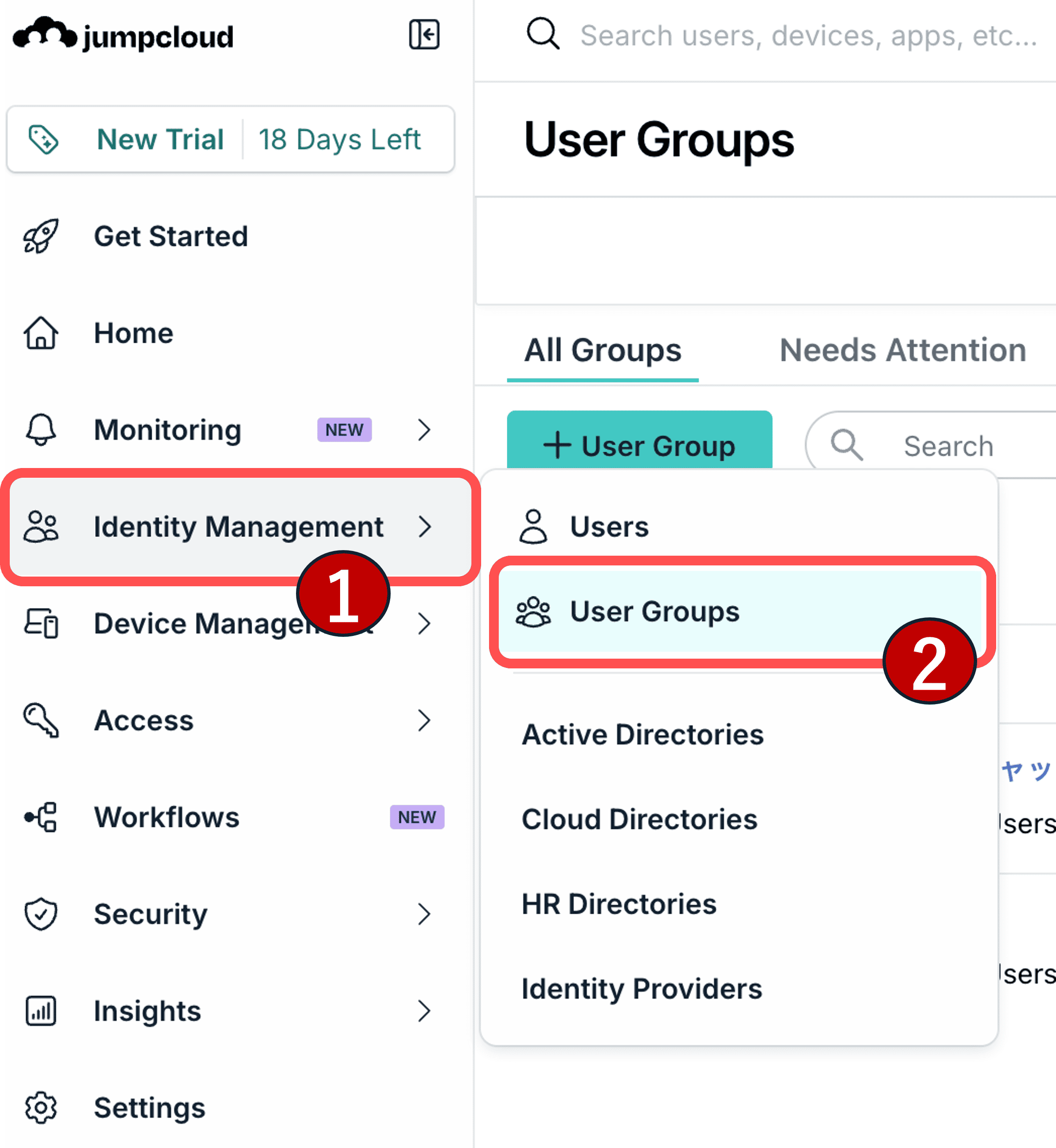Click the Security label in sidebar
Viewport: 1056px width, 1148px height.
[150, 914]
